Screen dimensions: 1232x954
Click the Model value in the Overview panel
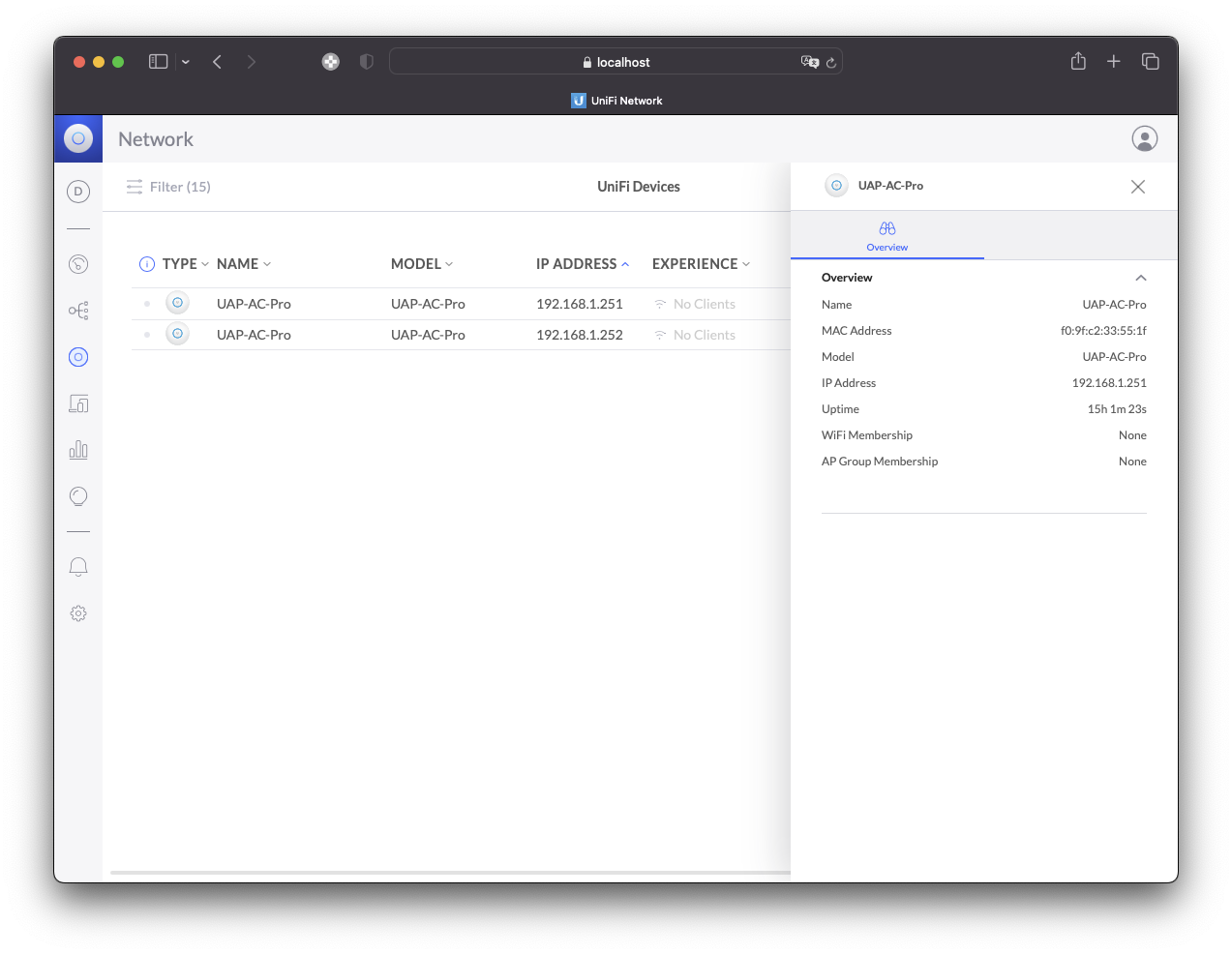coord(1114,357)
